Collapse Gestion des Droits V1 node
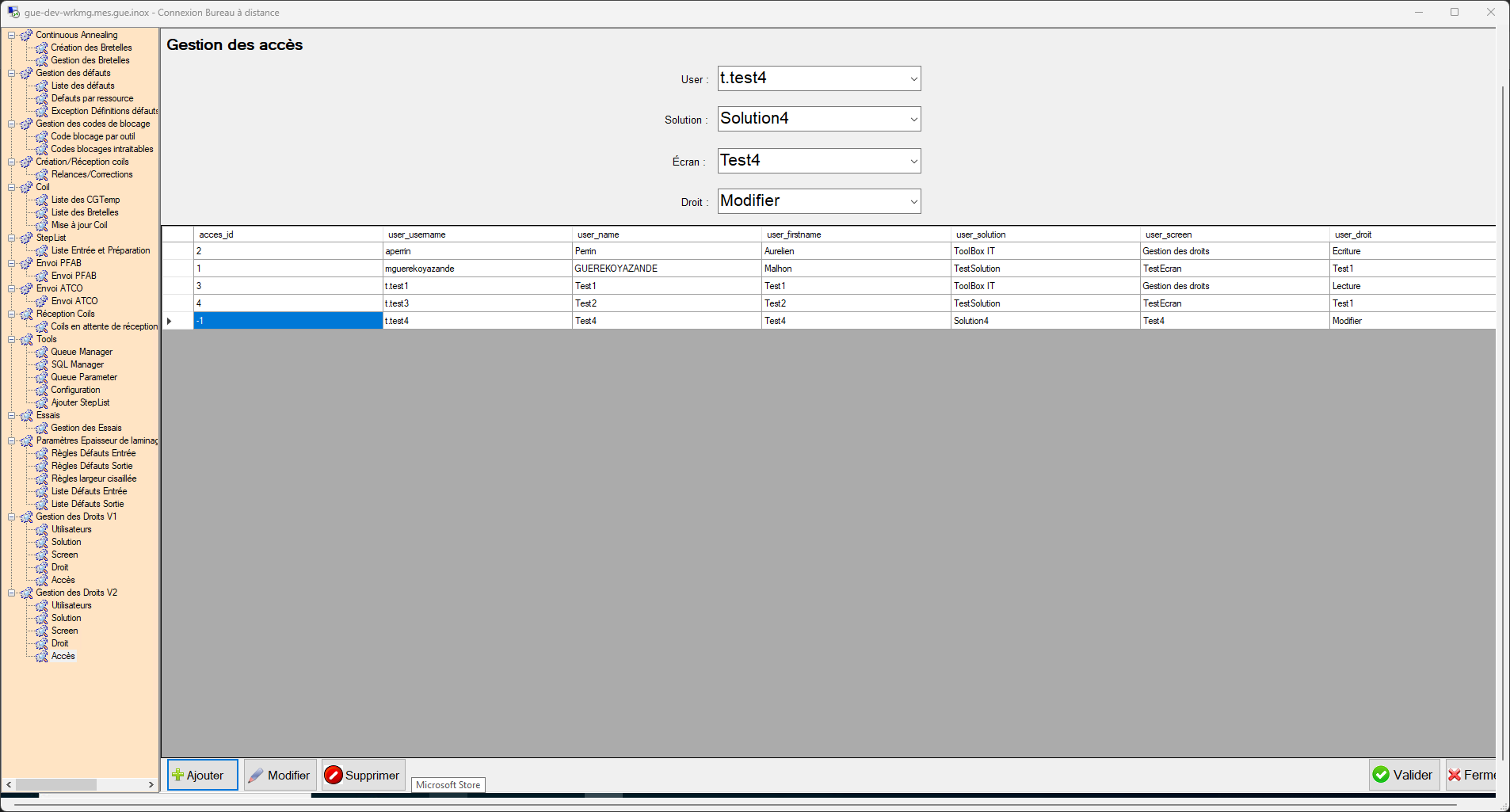The width and height of the screenshot is (1510, 812). (12, 517)
